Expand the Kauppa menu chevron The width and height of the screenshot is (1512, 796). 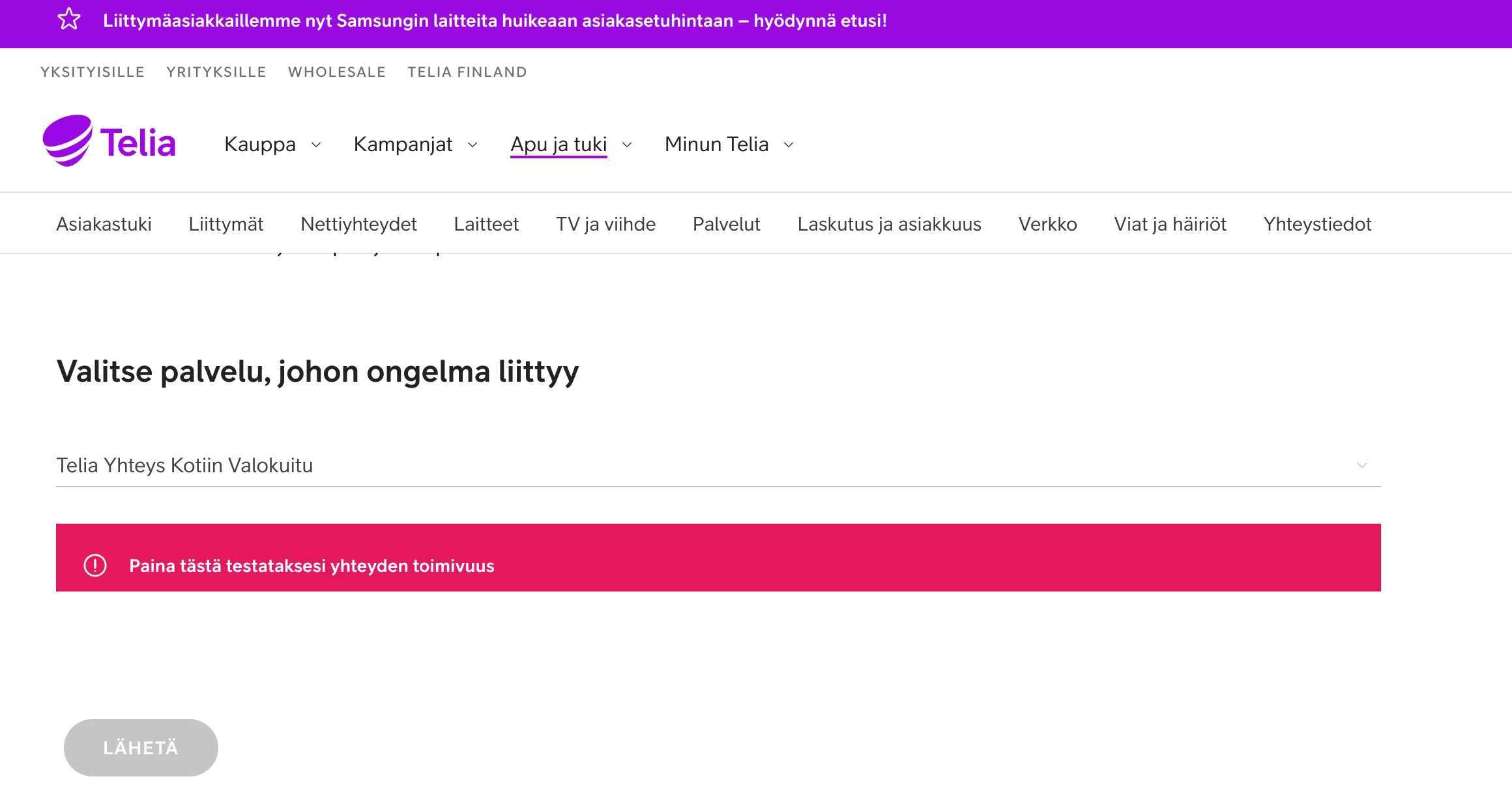pos(316,145)
